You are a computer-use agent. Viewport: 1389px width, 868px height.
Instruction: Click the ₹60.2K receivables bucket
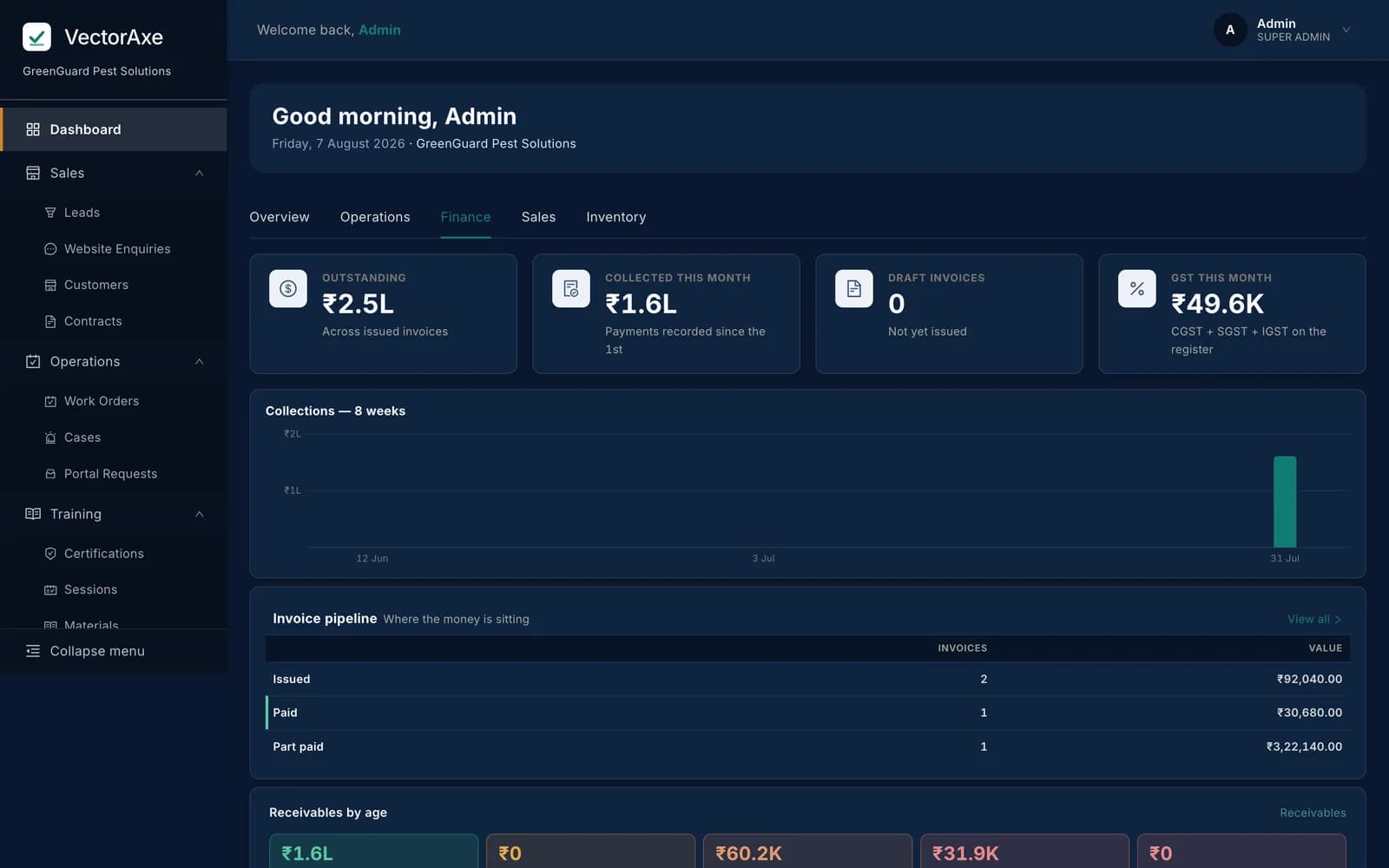pyautogui.click(x=807, y=852)
